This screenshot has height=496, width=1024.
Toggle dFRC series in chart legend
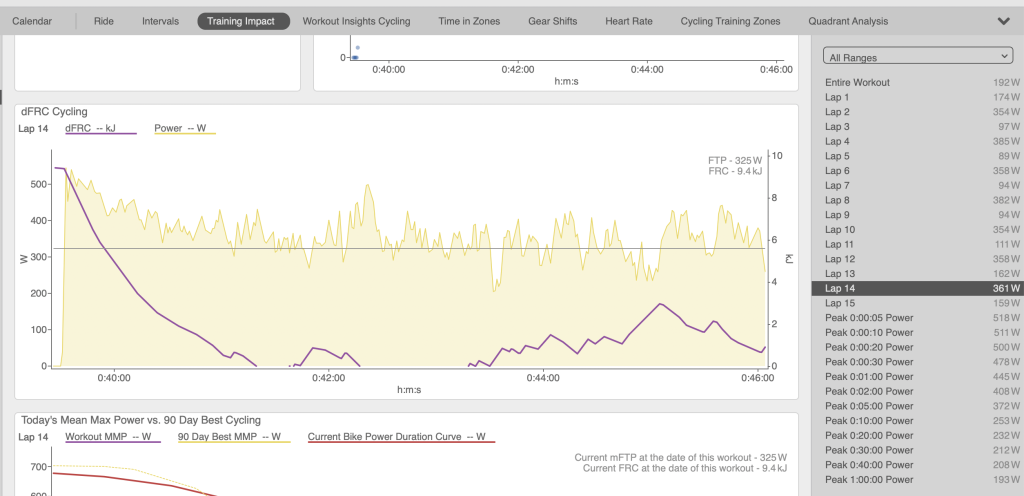click(x=101, y=129)
